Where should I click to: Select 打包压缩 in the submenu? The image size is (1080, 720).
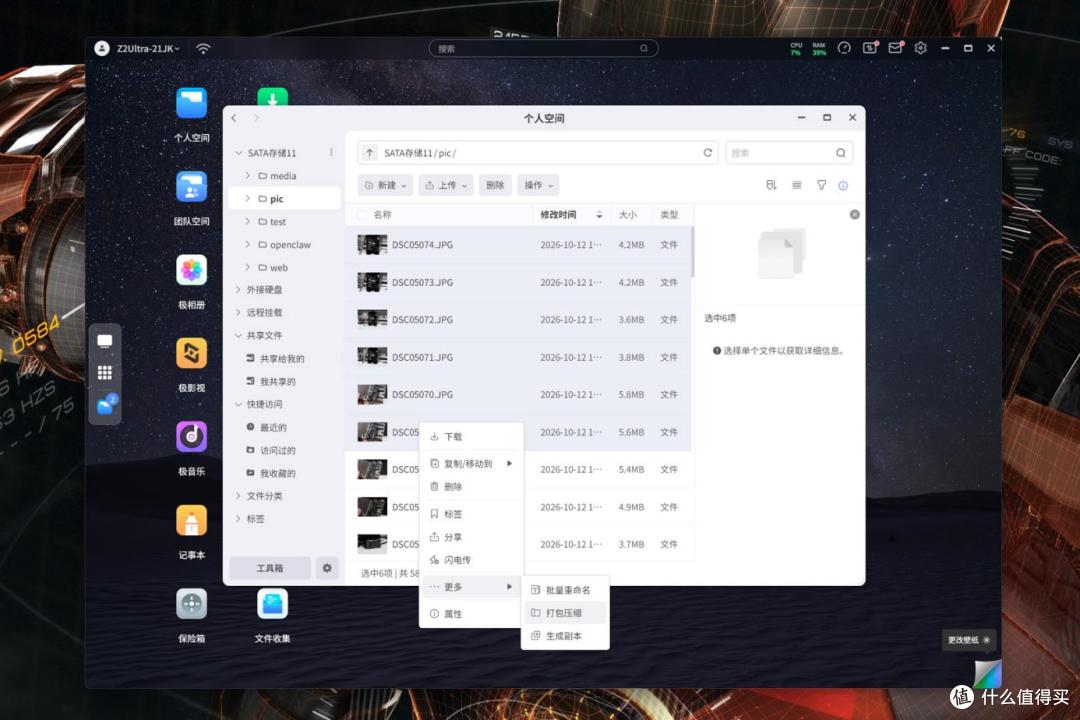point(565,613)
